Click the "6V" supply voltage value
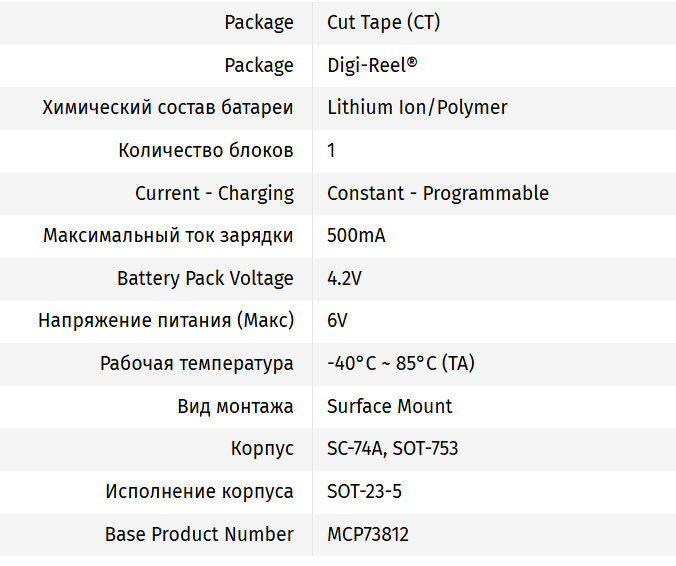This screenshot has width=676, height=566. tap(337, 321)
